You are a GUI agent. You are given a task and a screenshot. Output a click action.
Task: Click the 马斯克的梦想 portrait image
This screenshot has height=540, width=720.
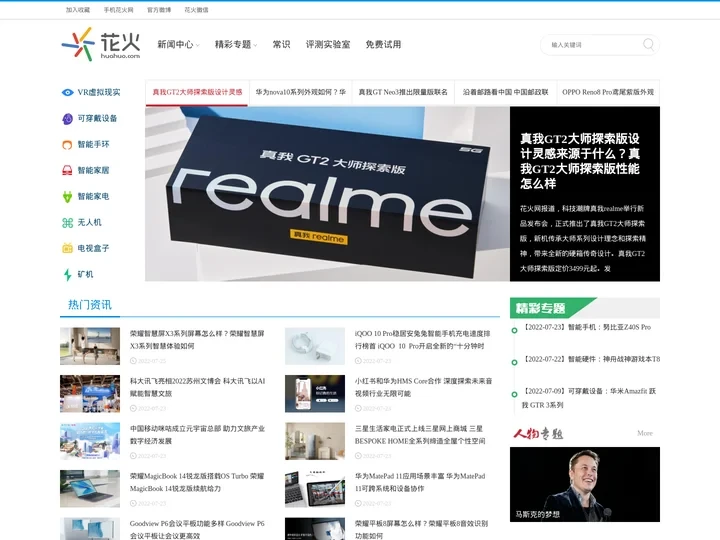tap(585, 484)
